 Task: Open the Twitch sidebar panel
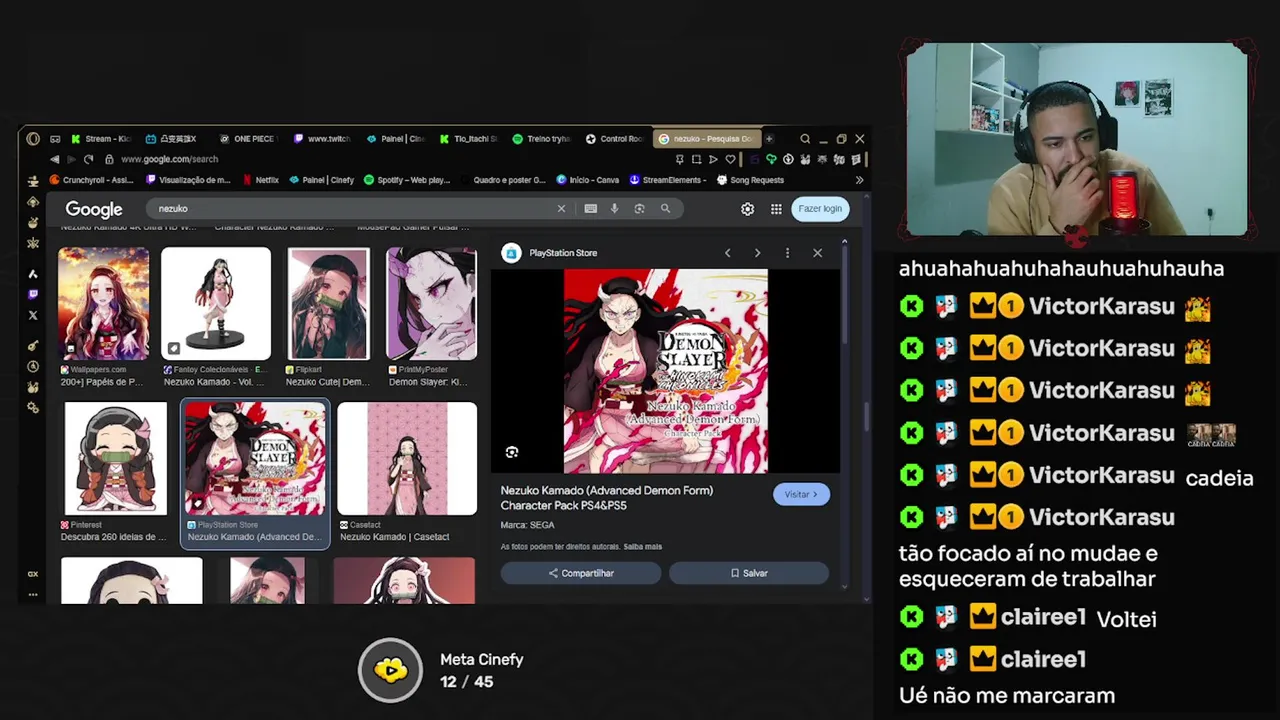[x=33, y=294]
